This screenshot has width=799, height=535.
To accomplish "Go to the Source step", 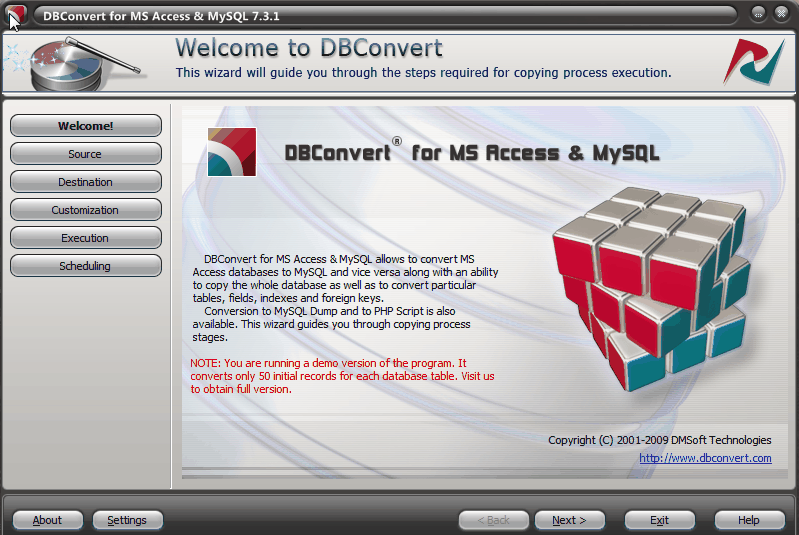I will pos(86,154).
